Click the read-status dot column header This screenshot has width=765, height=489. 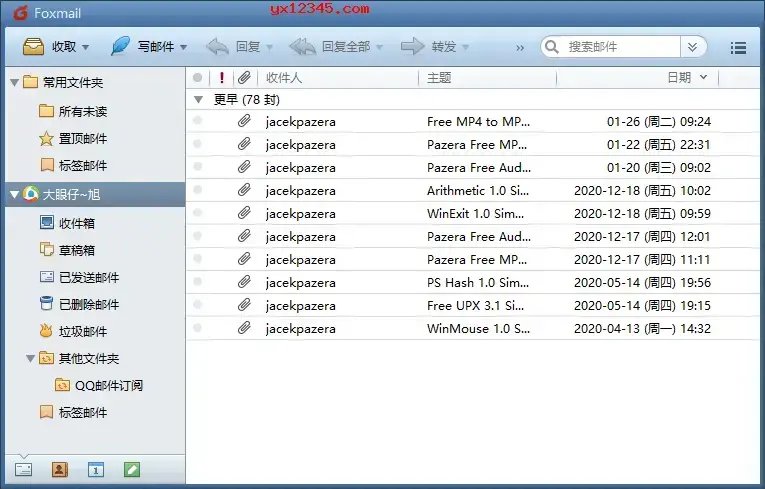click(197, 77)
